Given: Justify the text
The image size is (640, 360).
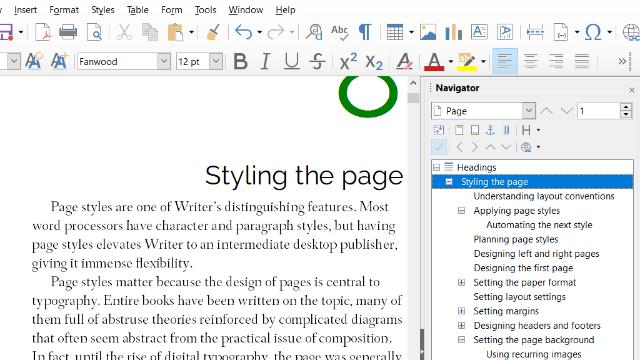Looking at the screenshot, I should (x=582, y=62).
